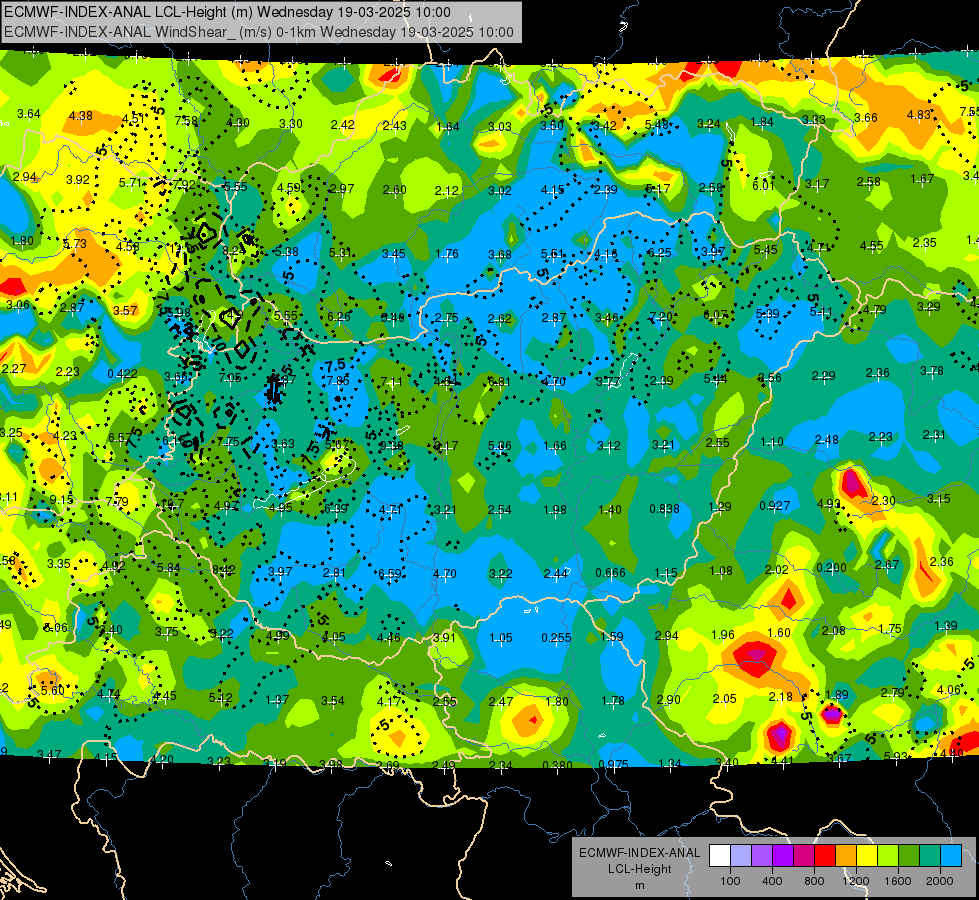
Task: Click the wind shear value '7.20'
Action: [x=661, y=317]
